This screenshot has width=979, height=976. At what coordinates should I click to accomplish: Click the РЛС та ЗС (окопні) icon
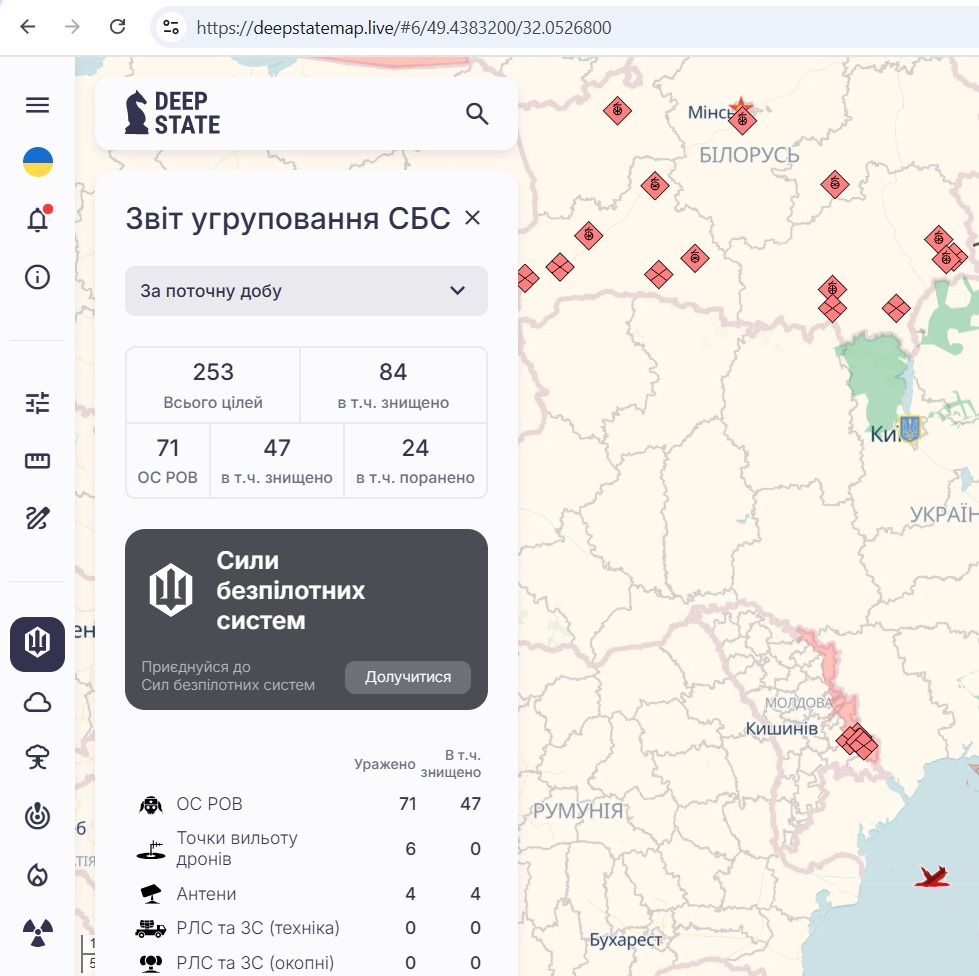coord(150,964)
